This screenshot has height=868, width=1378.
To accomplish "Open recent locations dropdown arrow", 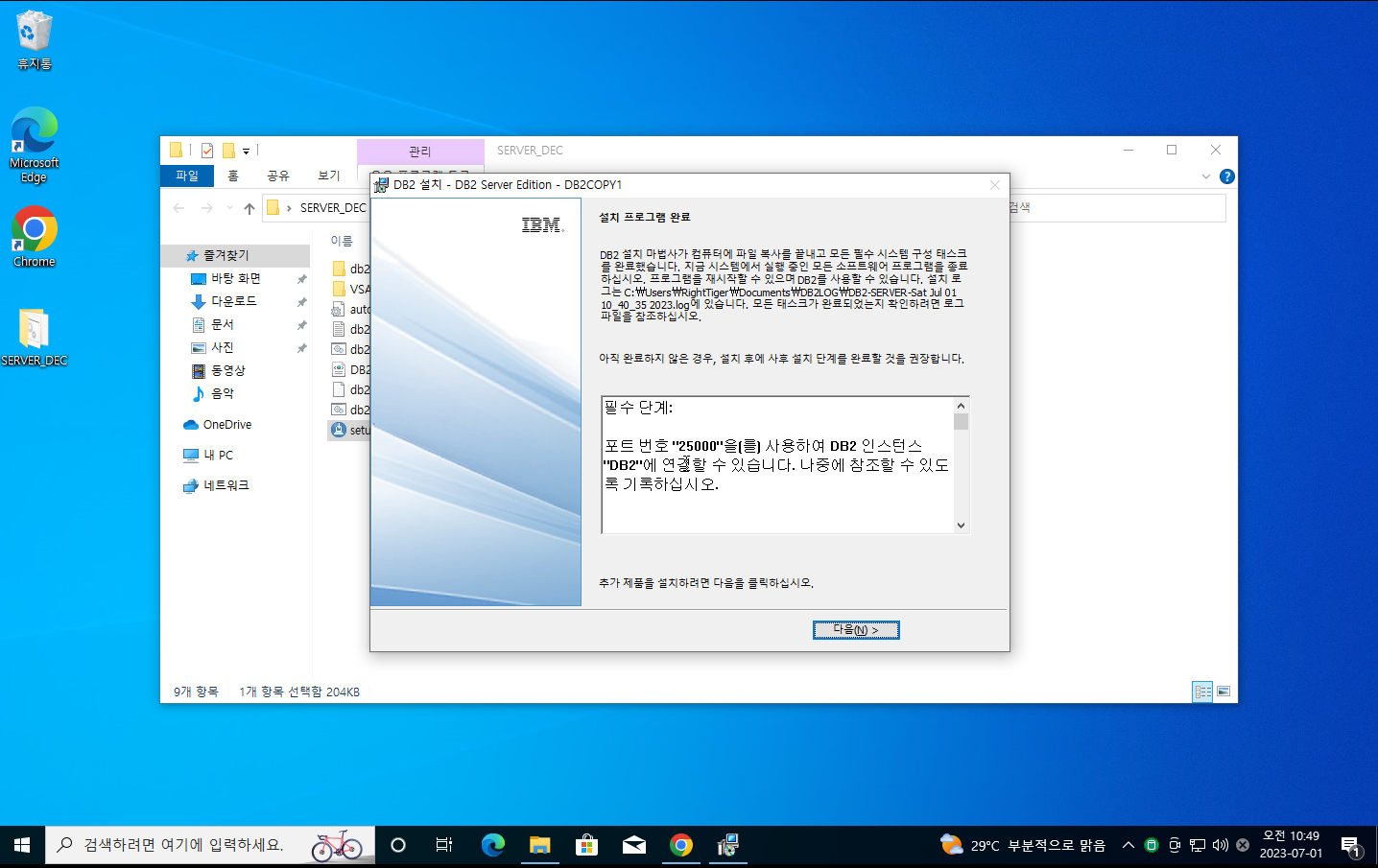I will (x=229, y=208).
